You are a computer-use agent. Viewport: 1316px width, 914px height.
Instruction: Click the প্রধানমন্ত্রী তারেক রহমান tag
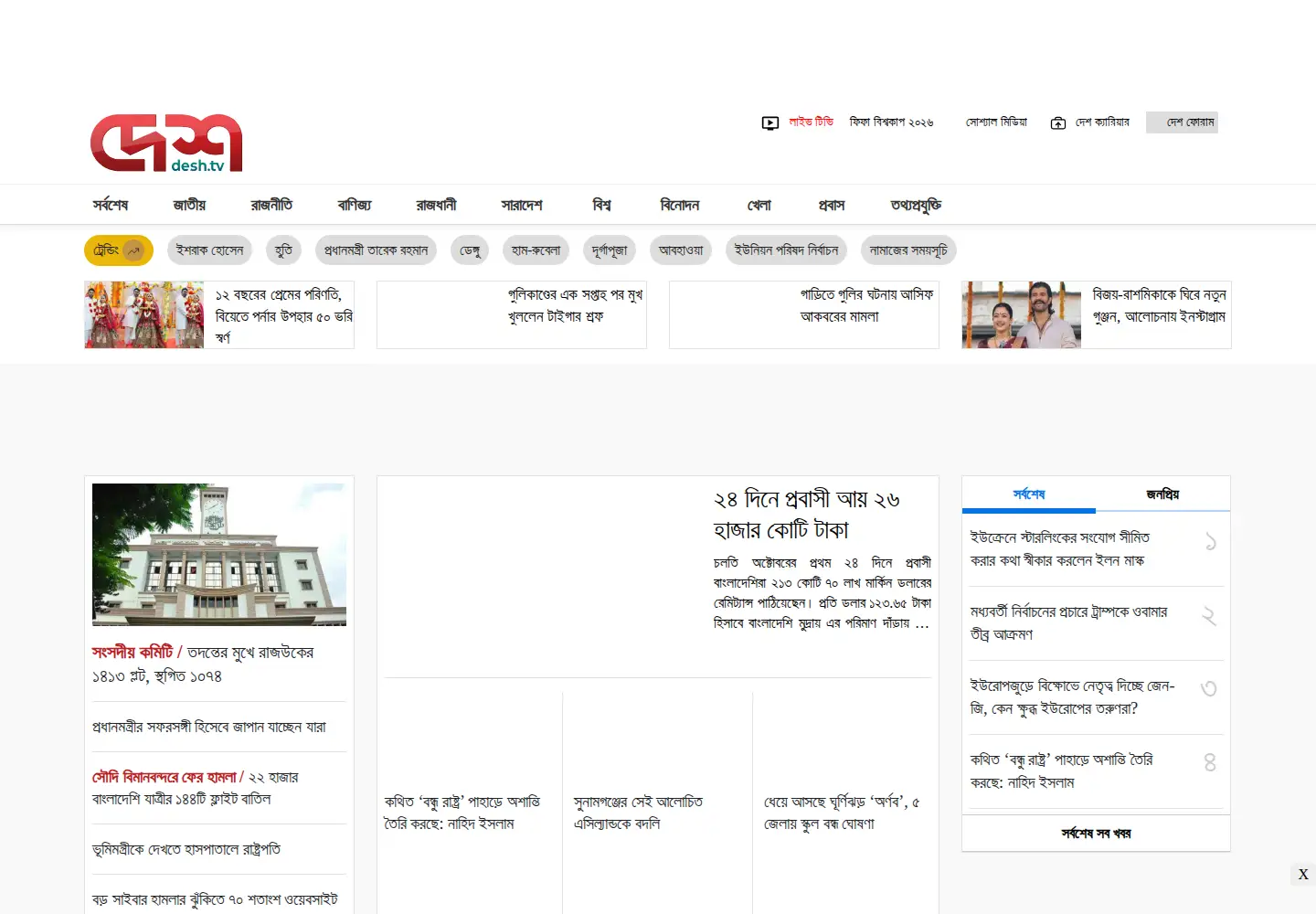click(377, 250)
